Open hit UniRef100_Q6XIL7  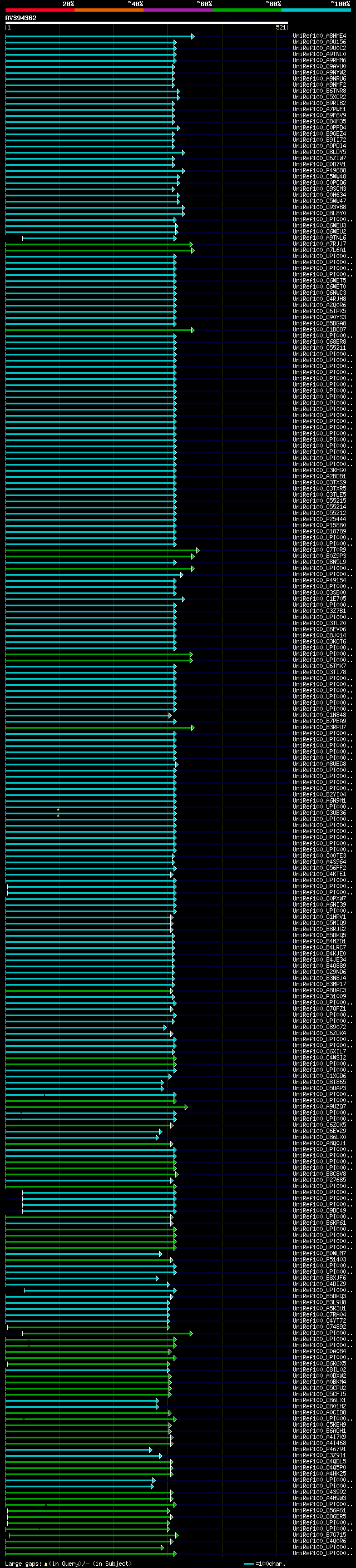point(319,1051)
